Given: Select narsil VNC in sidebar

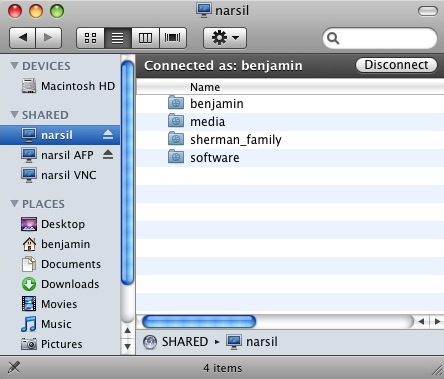Looking at the screenshot, I should pyautogui.click(x=60, y=175).
